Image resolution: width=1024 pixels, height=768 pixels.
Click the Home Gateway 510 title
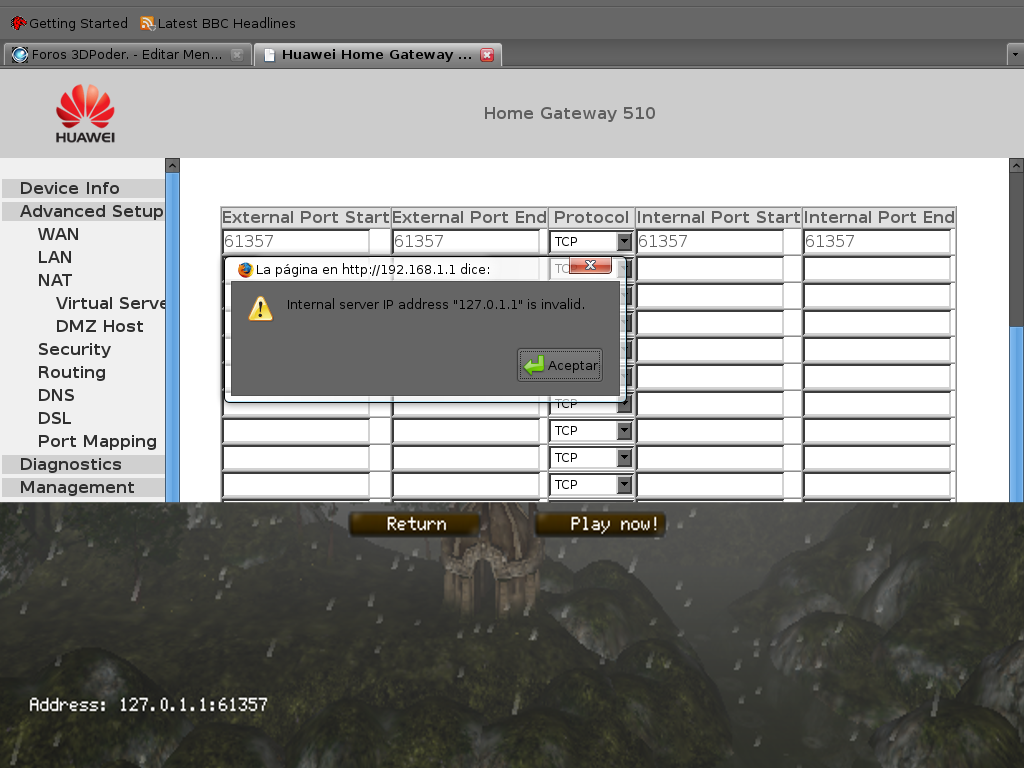point(569,113)
